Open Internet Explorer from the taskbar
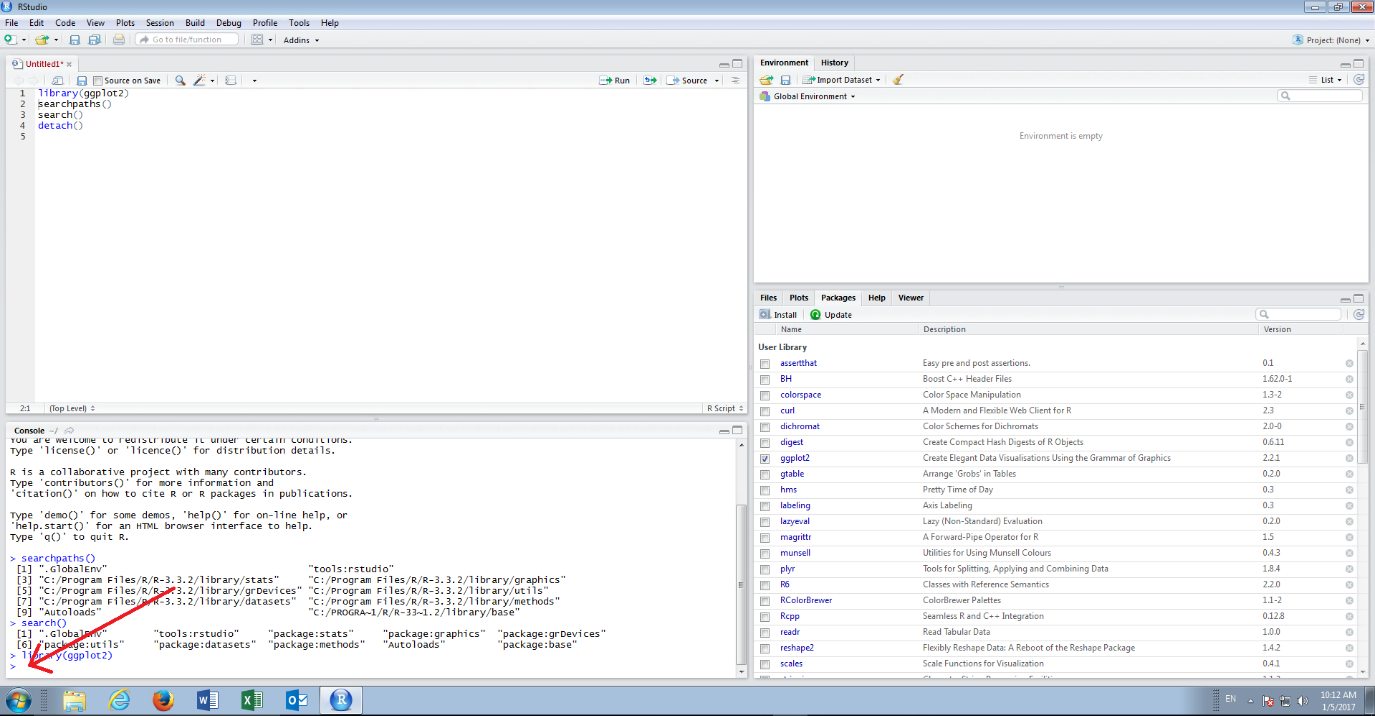1375x716 pixels. [x=120, y=700]
